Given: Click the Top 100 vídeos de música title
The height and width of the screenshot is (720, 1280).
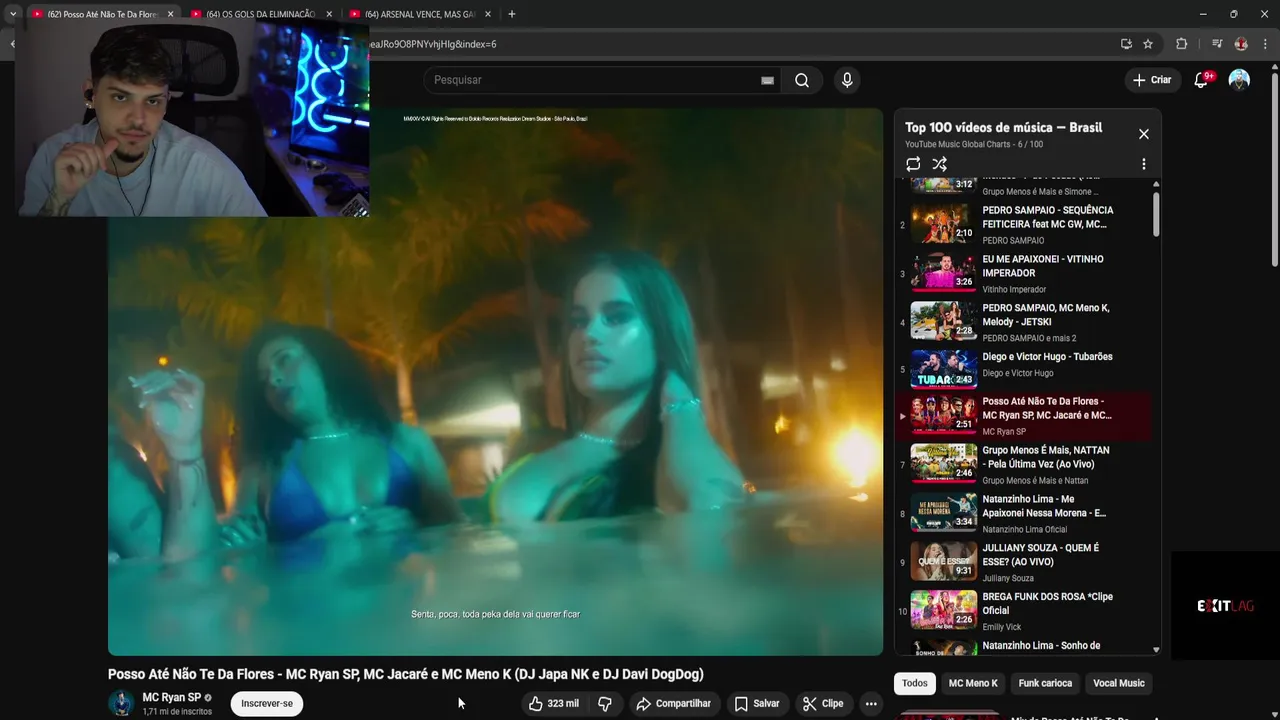Looking at the screenshot, I should pos(1003,127).
